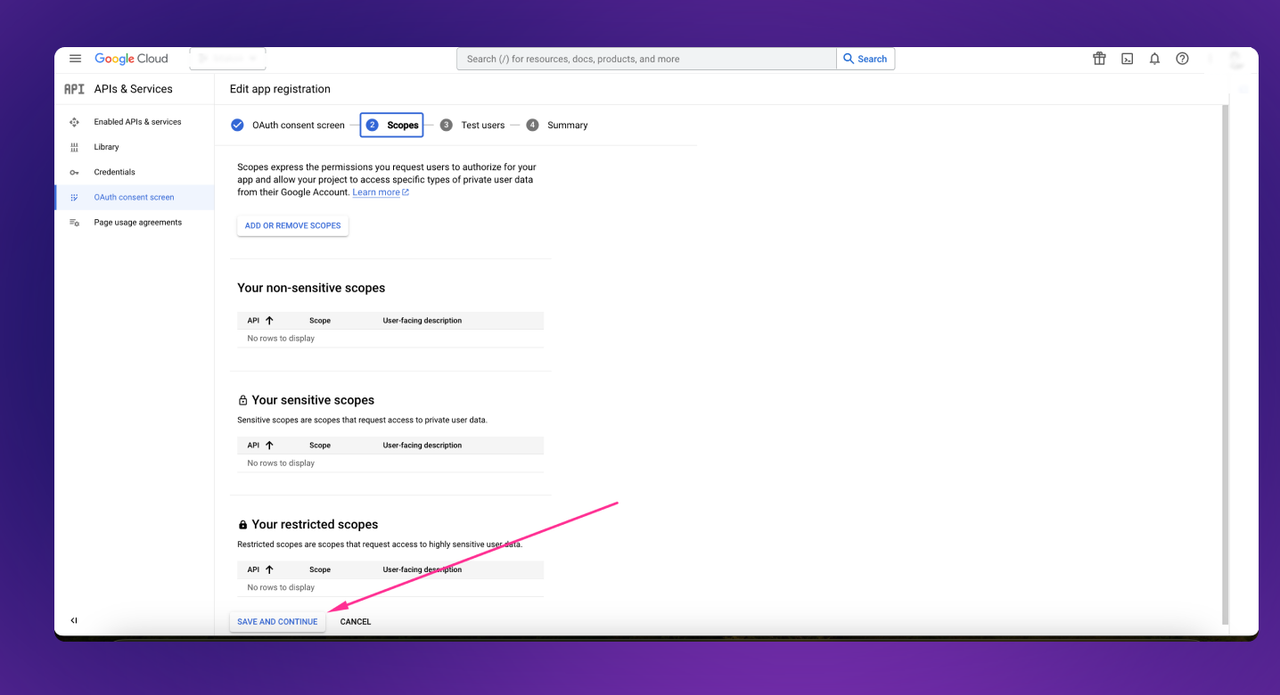Click the Page usage agreements icon
This screenshot has height=695, width=1280.
point(74,222)
